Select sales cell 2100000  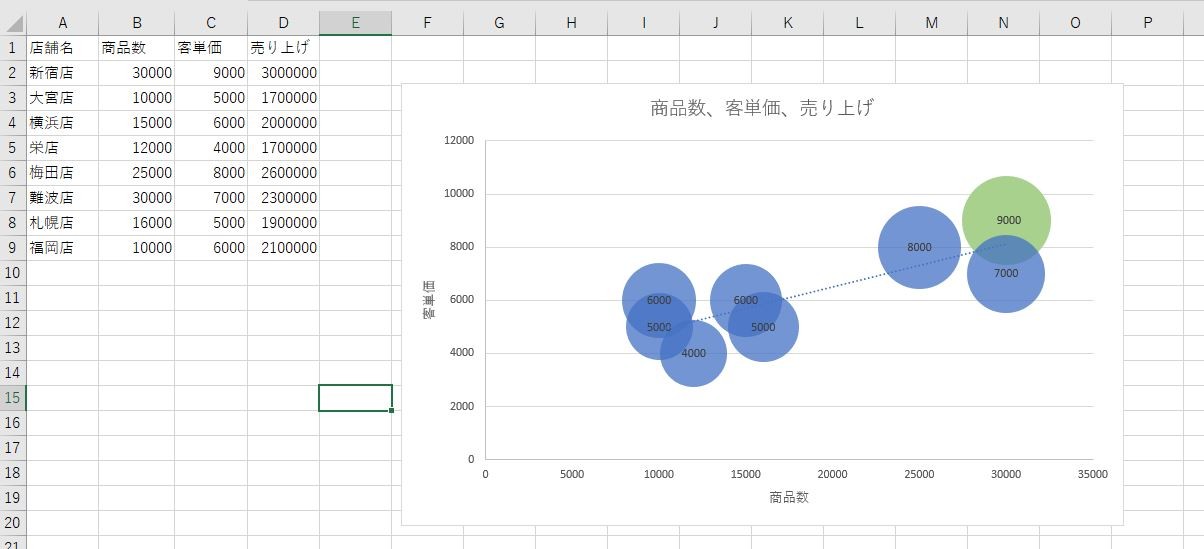(x=283, y=248)
